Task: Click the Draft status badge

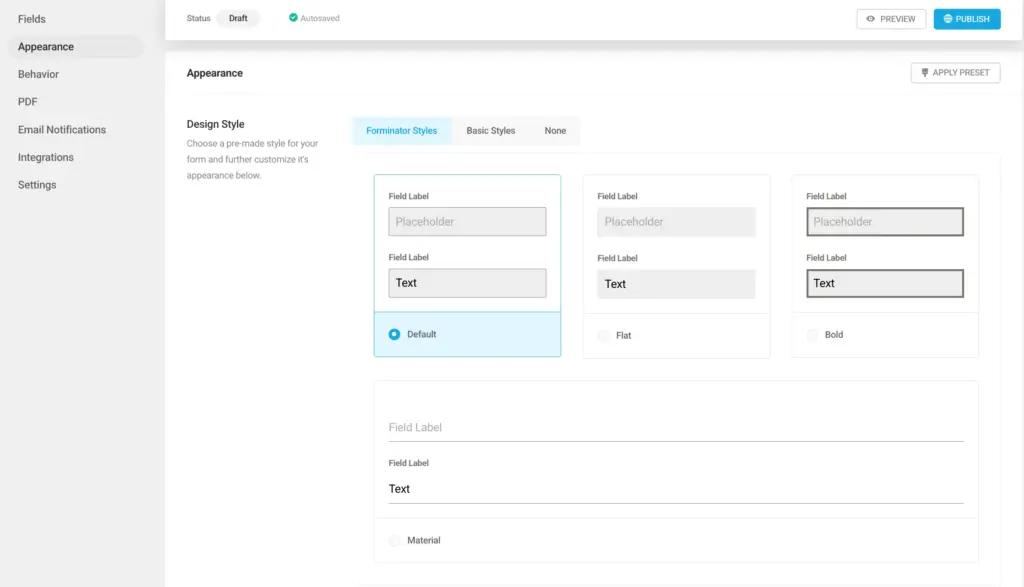Action: pyautogui.click(x=238, y=18)
